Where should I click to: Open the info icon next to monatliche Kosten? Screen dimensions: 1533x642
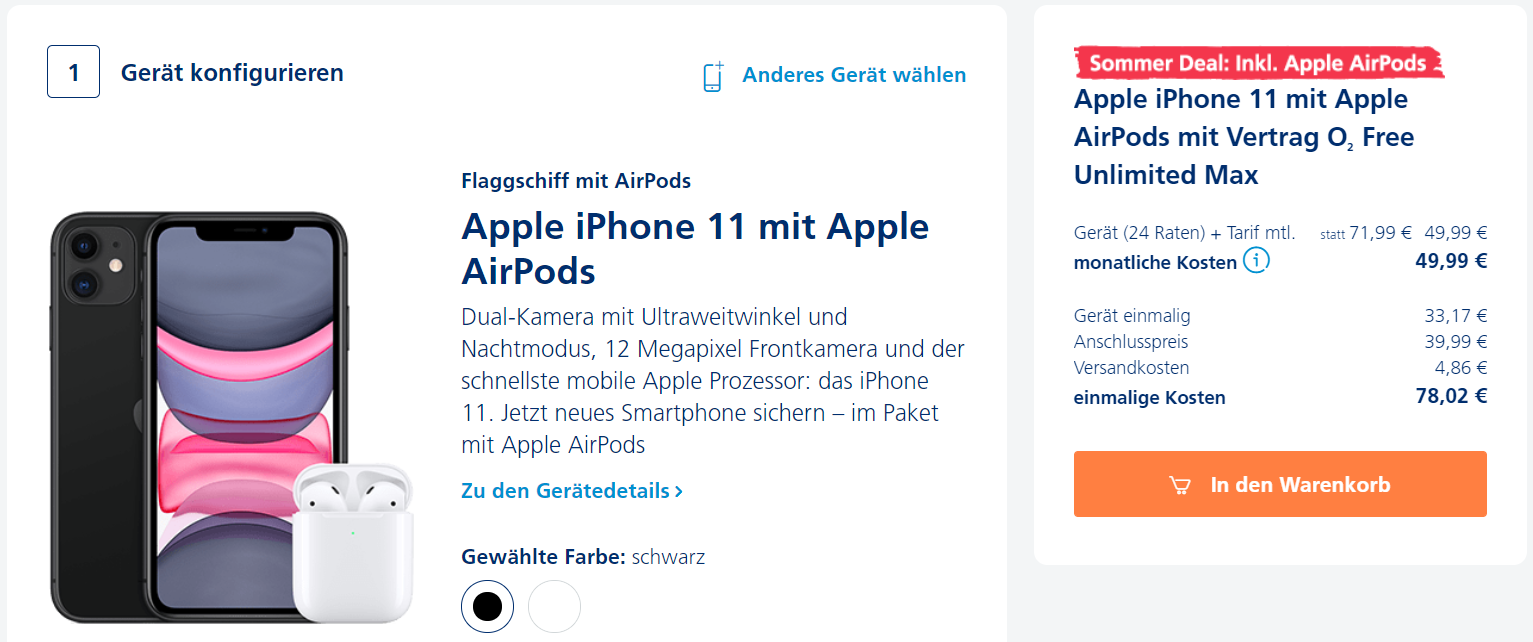1256,262
